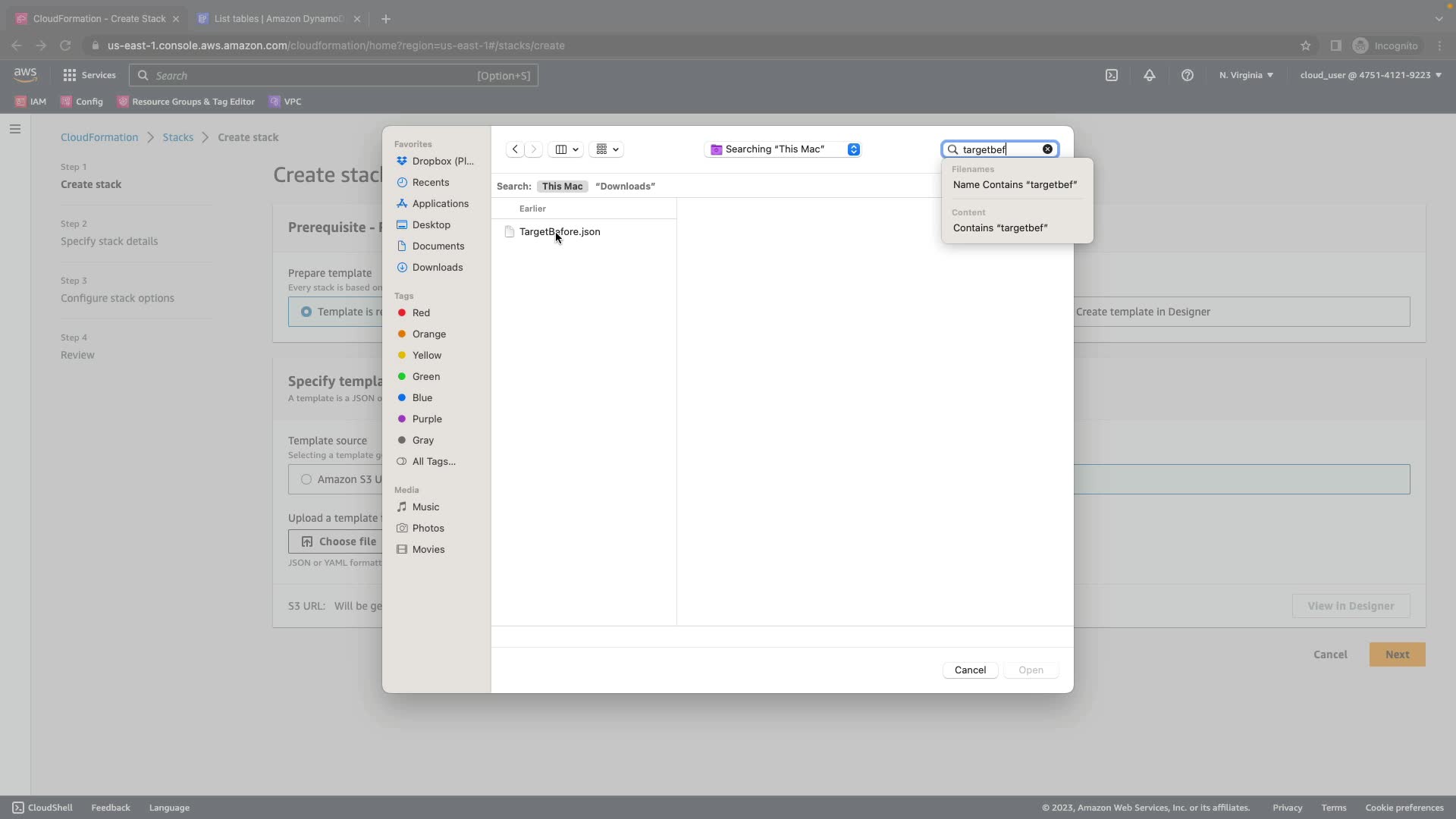Viewport: 1456px width, 819px height.
Task: Restrict search scope to Downloads
Action: pos(625,187)
